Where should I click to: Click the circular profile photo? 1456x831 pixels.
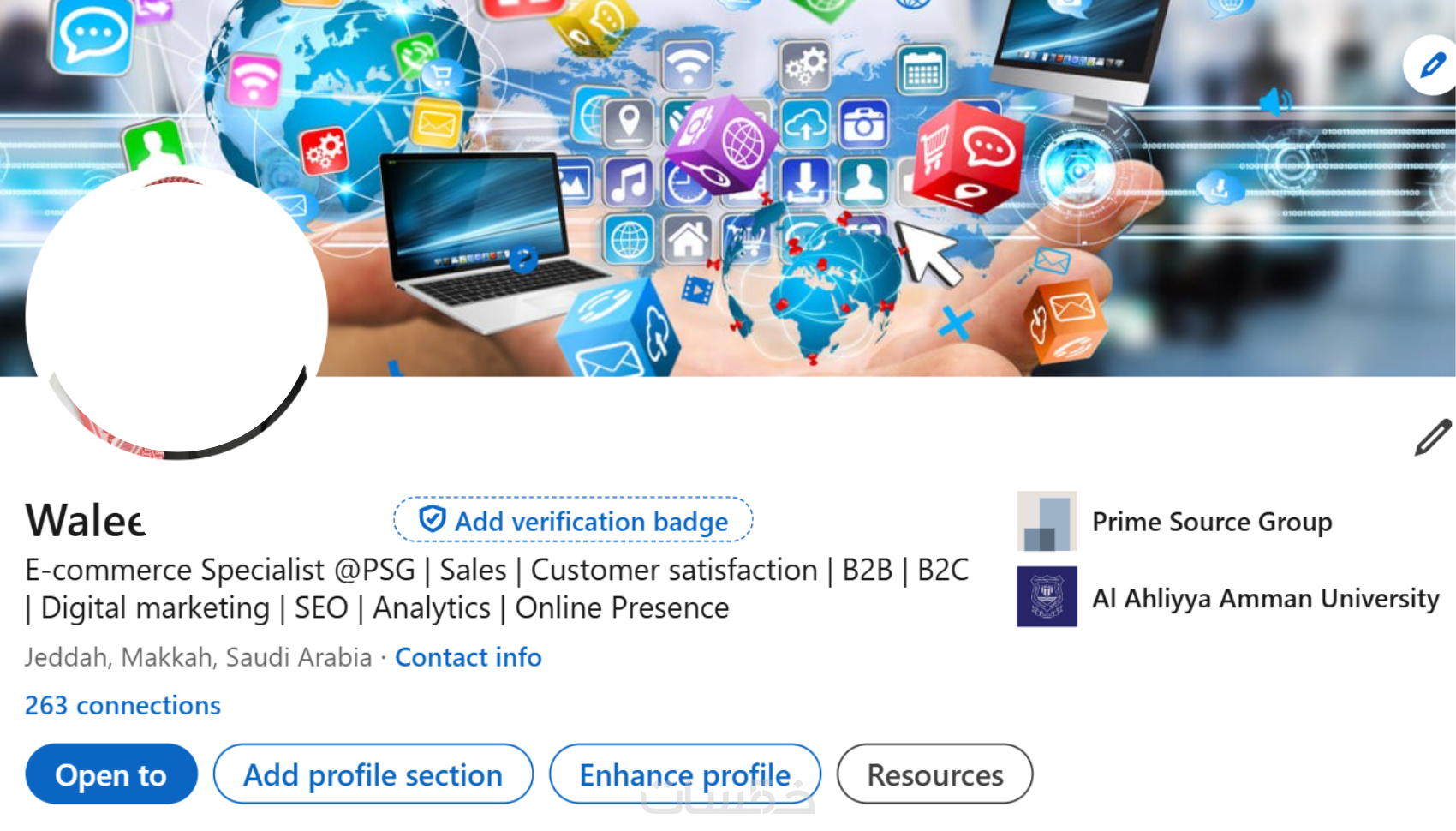[177, 313]
